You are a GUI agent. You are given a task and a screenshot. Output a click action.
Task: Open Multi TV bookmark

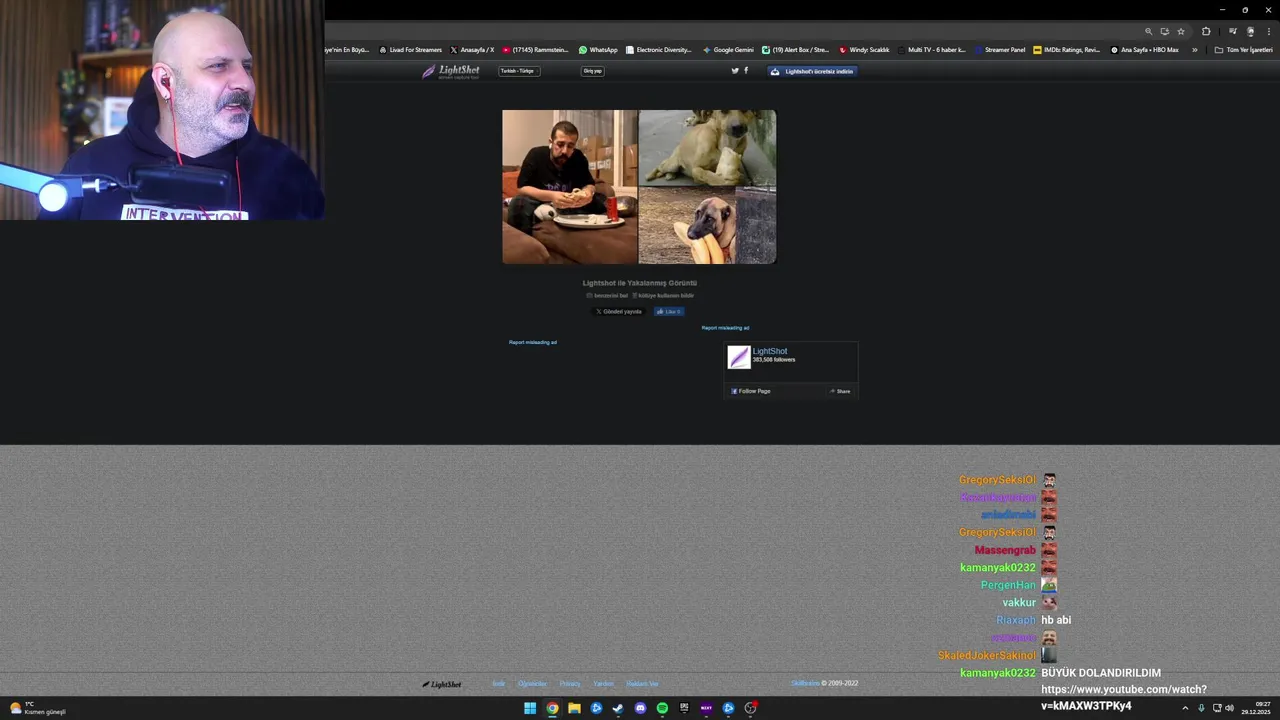[932, 50]
